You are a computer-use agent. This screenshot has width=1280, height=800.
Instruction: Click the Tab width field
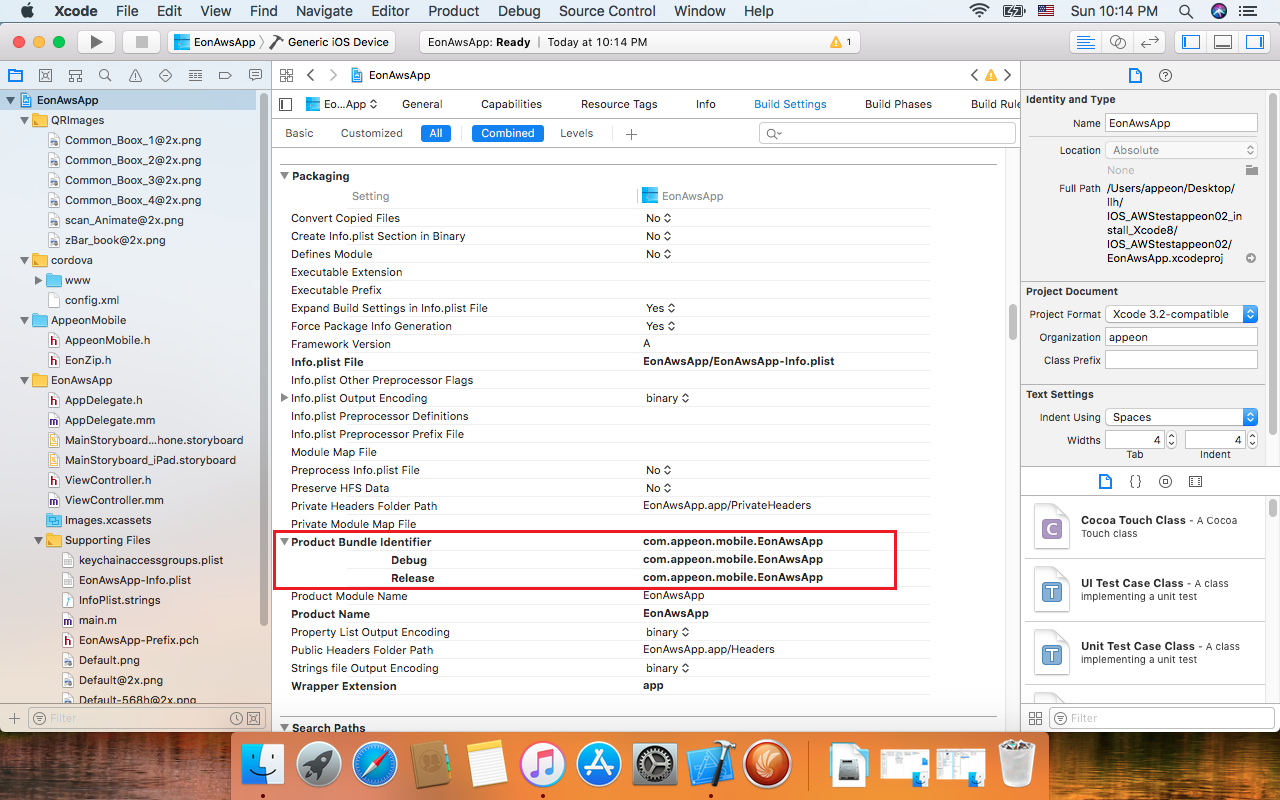1135,440
